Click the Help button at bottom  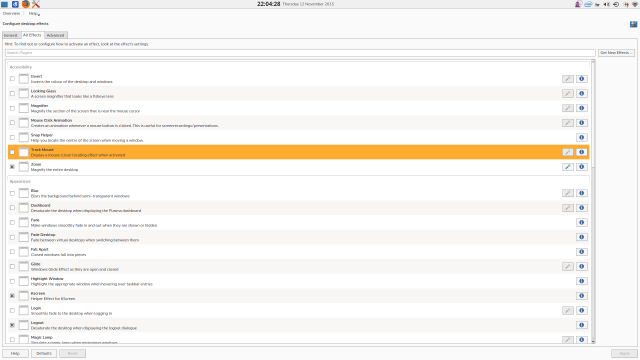click(x=16, y=353)
